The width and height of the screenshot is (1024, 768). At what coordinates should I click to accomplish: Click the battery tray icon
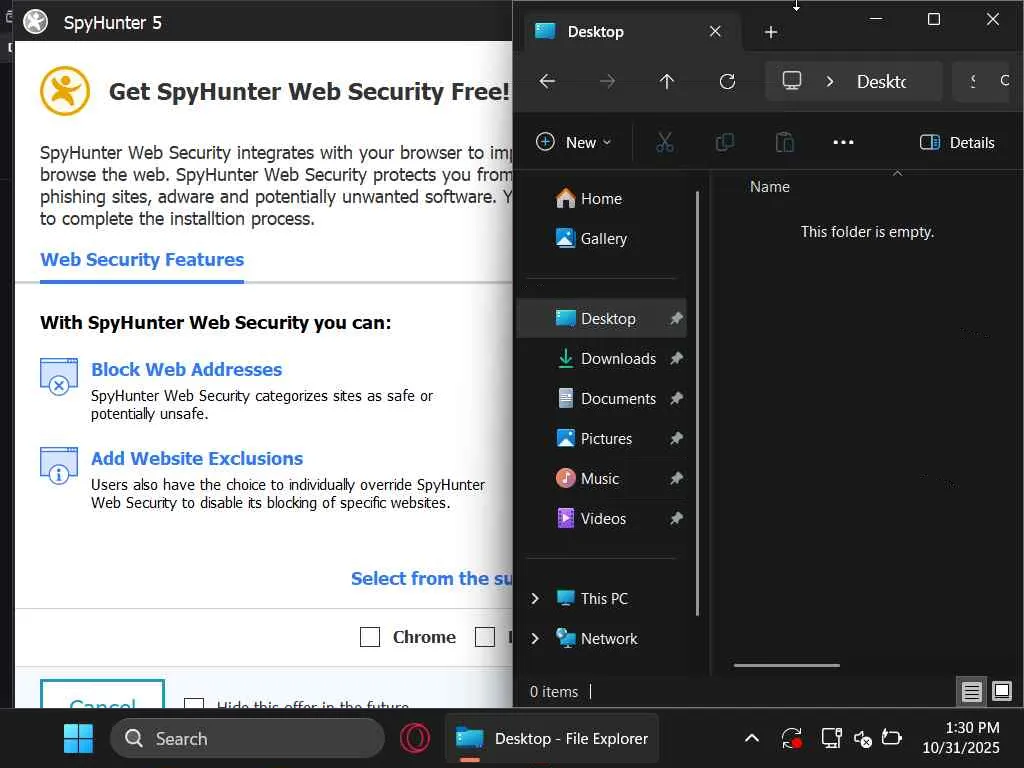coord(891,738)
